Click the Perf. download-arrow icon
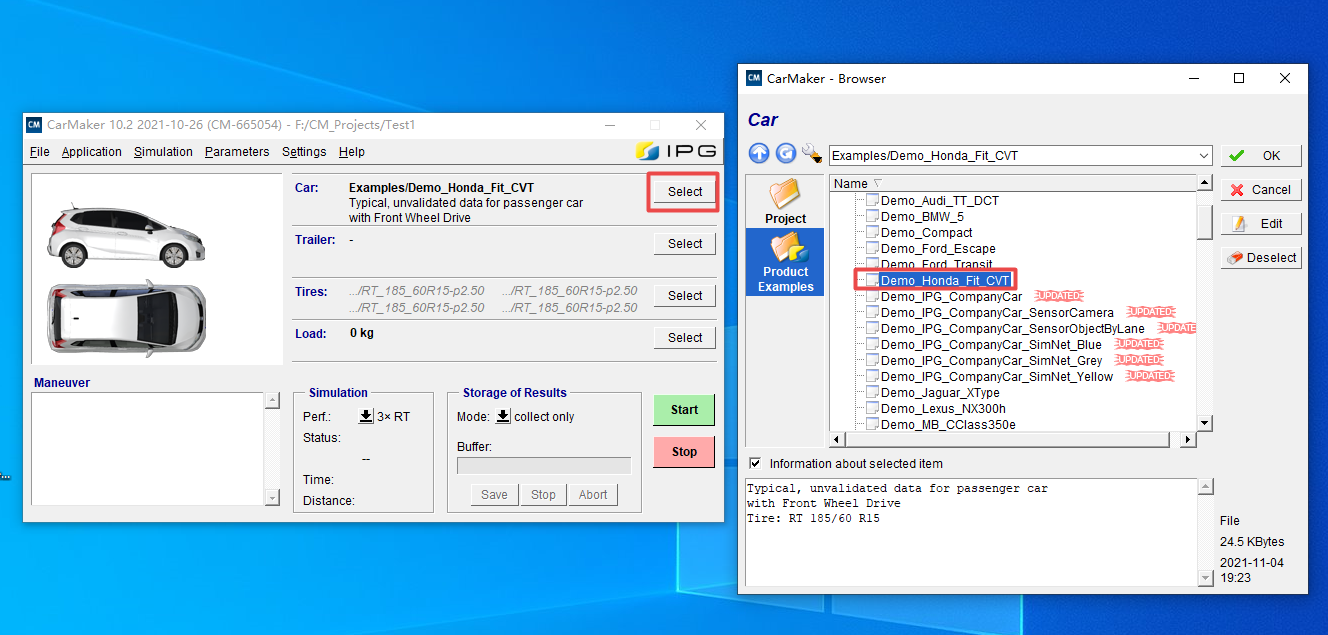 366,416
